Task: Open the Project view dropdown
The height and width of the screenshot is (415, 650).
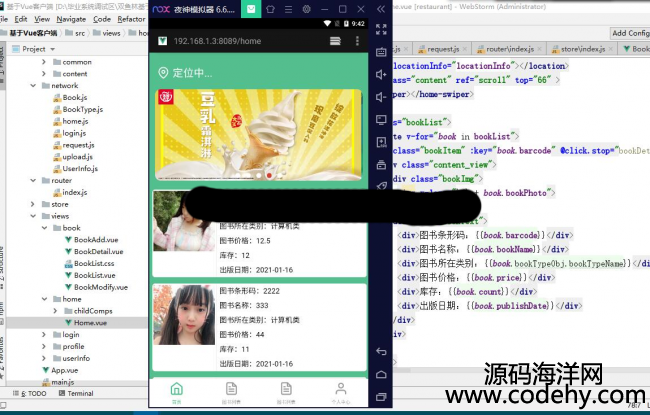Action: coord(53,49)
